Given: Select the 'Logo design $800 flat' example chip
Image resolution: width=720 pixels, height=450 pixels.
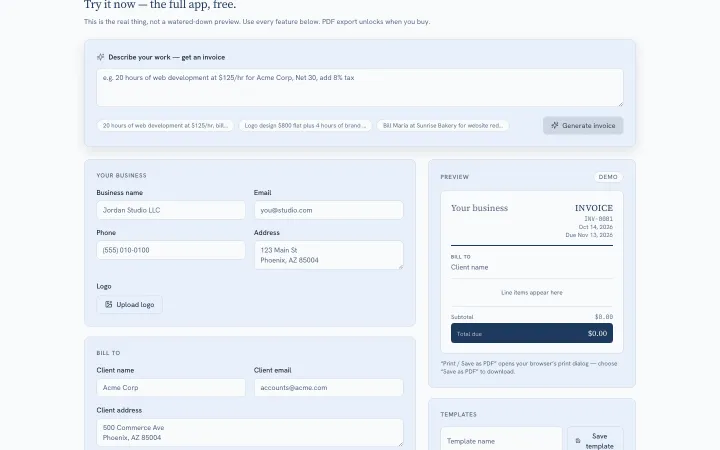Looking at the screenshot, I should click(x=305, y=125).
